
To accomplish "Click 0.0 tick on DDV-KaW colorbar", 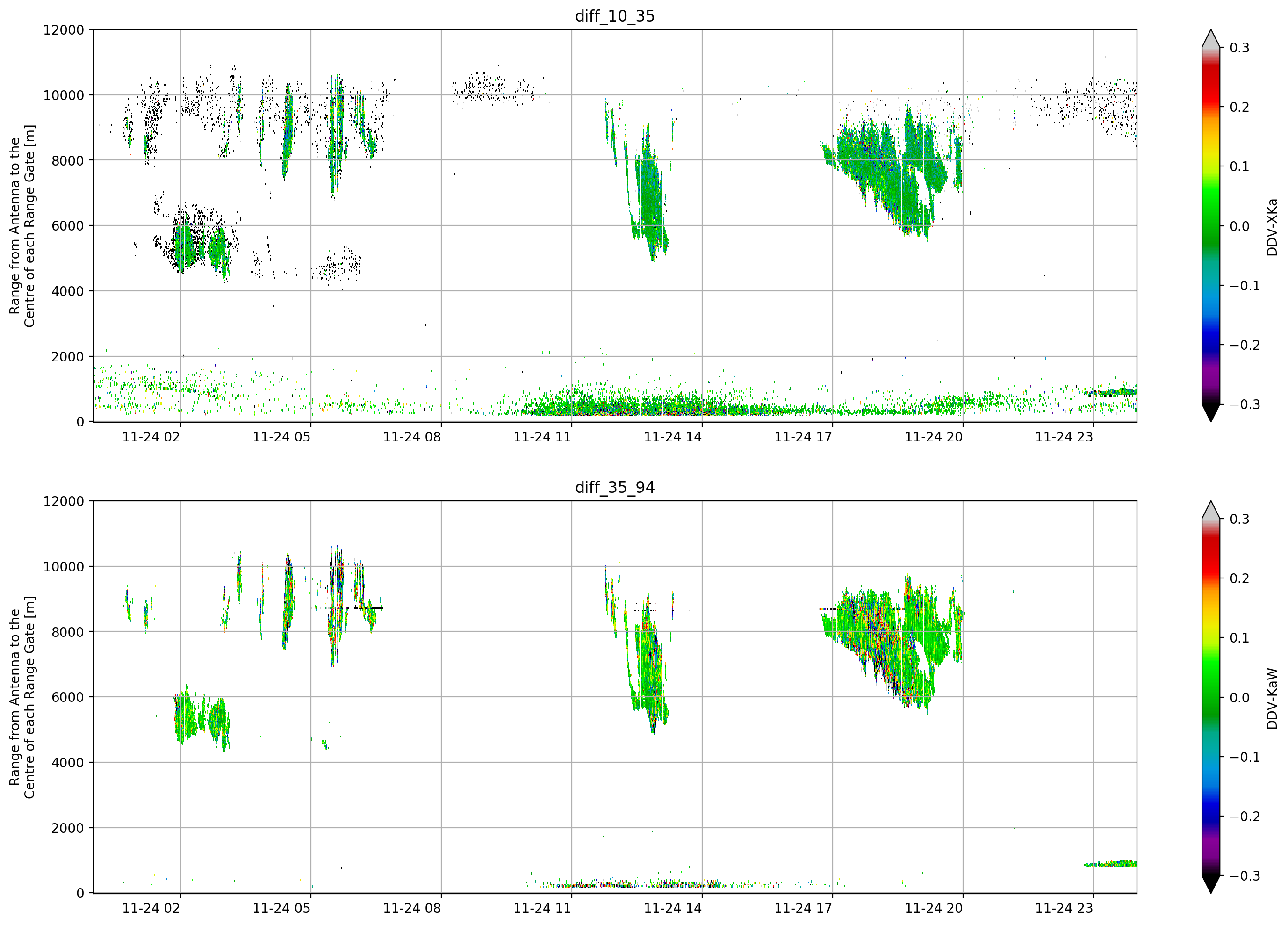I will [x=1240, y=698].
